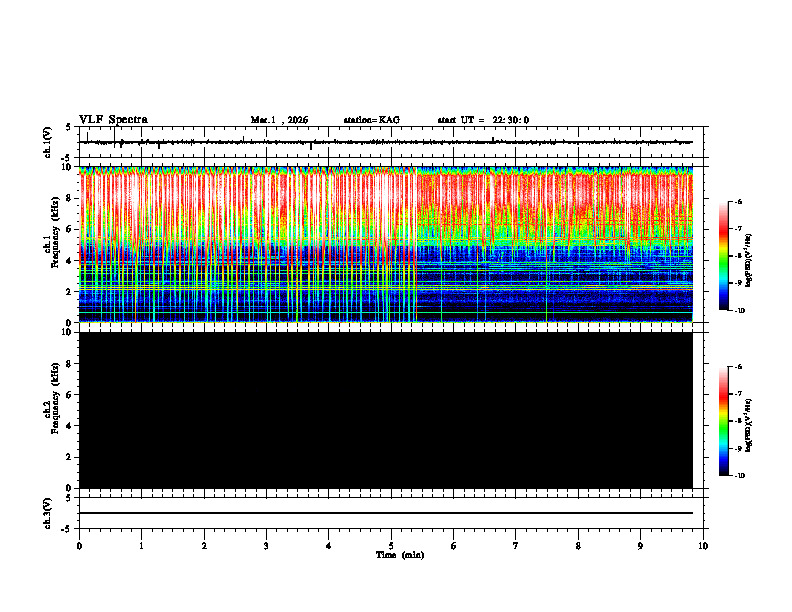Image resolution: width=792 pixels, height=612 pixels.
Task: Click the black ch.2 spectrogram panel
Action: pyautogui.click(x=386, y=410)
